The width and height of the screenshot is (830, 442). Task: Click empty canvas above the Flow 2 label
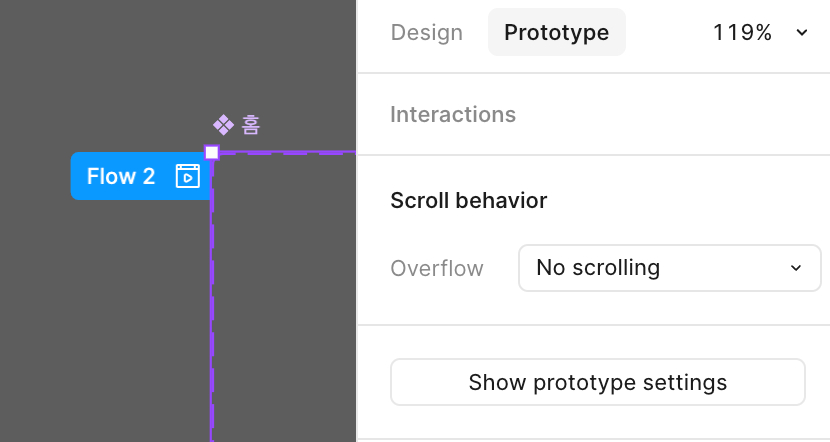tap(106, 74)
